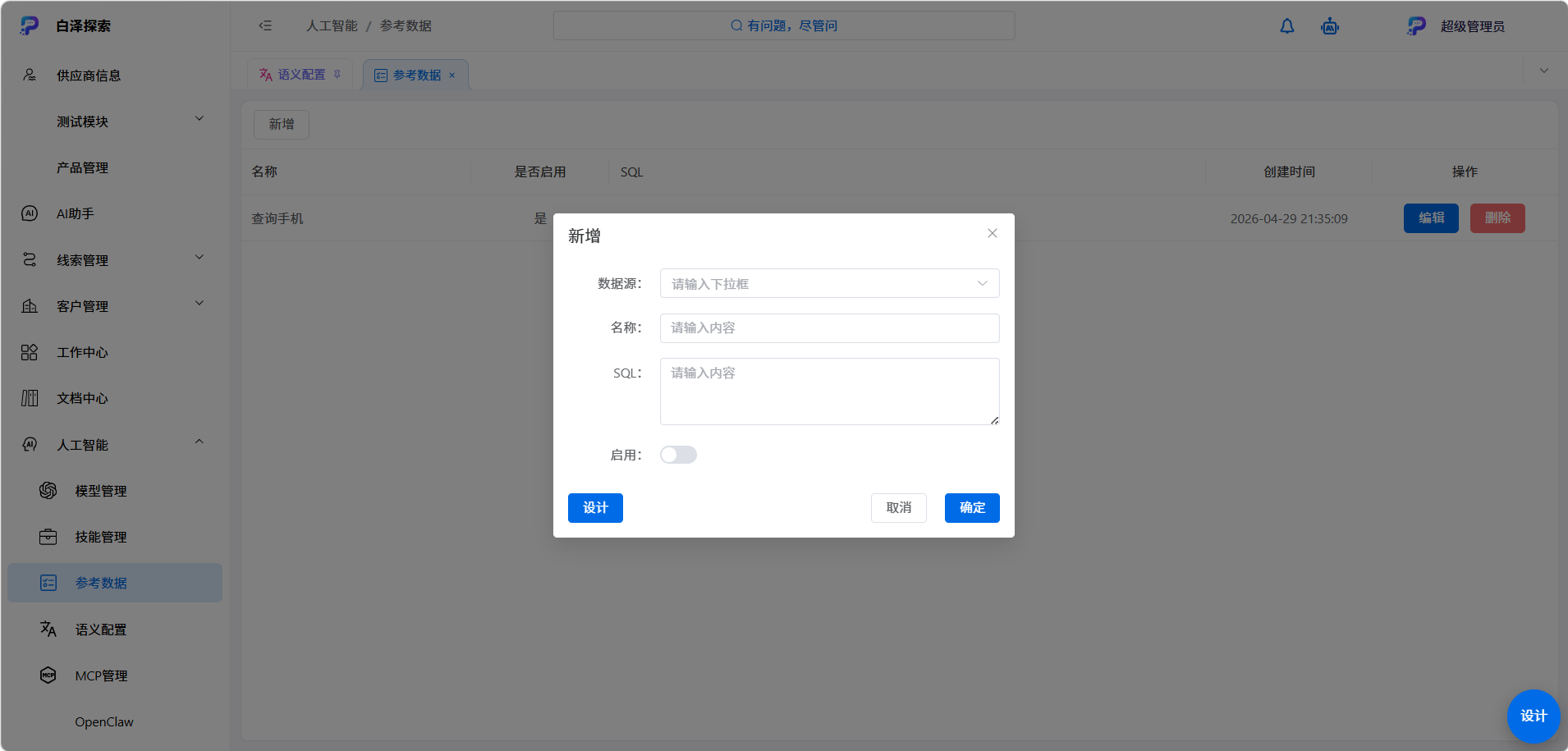Screen dimensions: 1568x751
Task: Click the 2026-04-29 21:35:09 timestamp
Action: [1289, 218]
